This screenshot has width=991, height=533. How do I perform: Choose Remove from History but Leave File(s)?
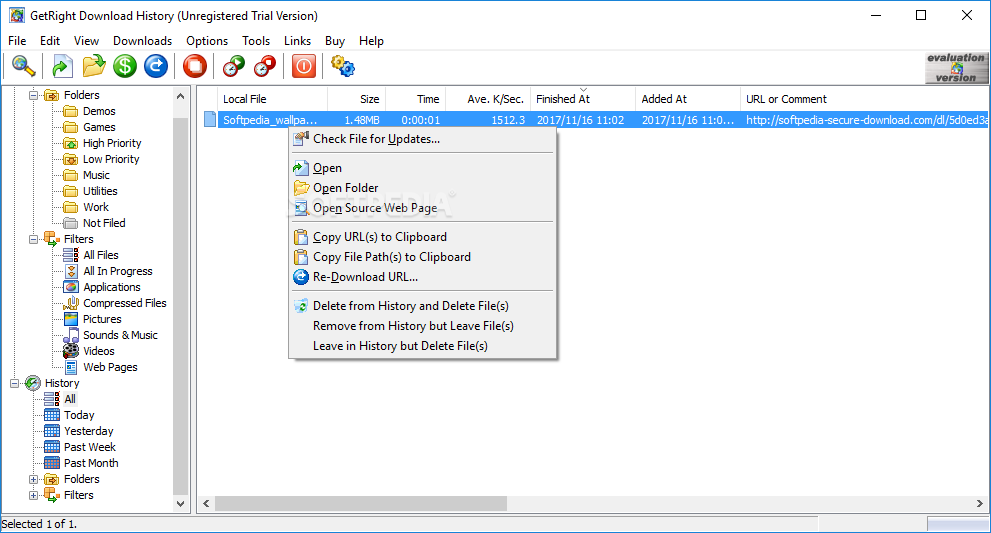pos(422,326)
